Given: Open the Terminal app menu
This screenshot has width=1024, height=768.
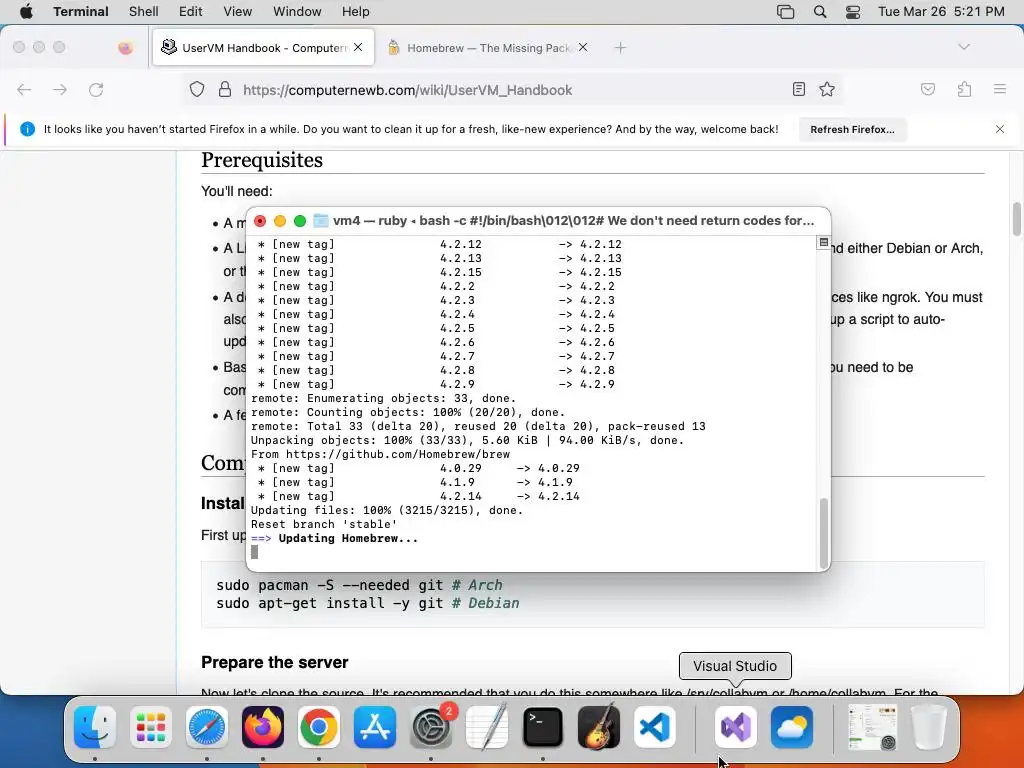Looking at the screenshot, I should click(81, 12).
